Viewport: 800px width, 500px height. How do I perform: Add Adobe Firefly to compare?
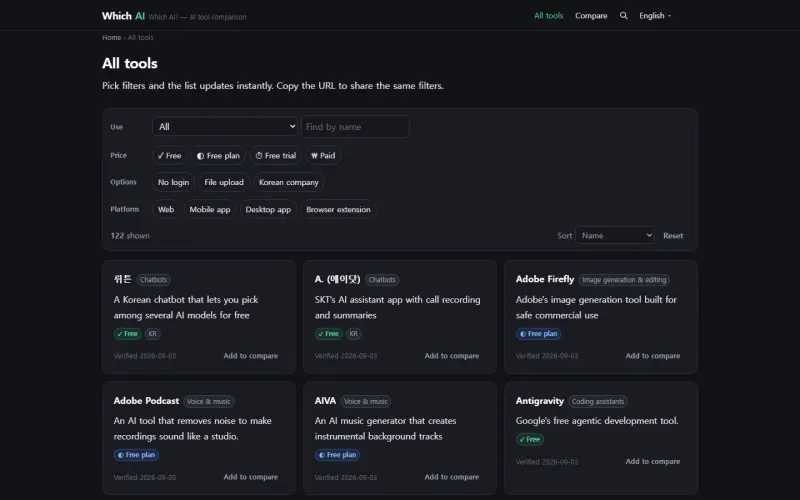653,356
